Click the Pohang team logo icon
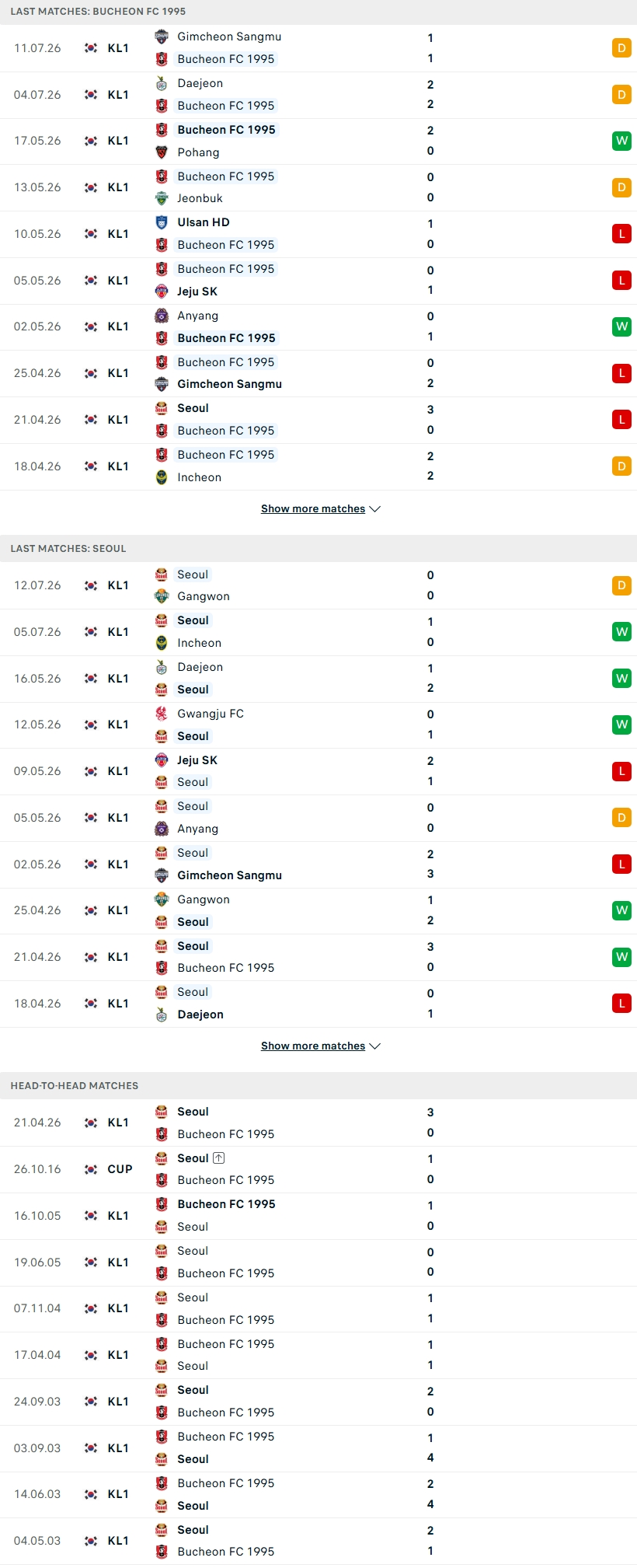 [162, 152]
